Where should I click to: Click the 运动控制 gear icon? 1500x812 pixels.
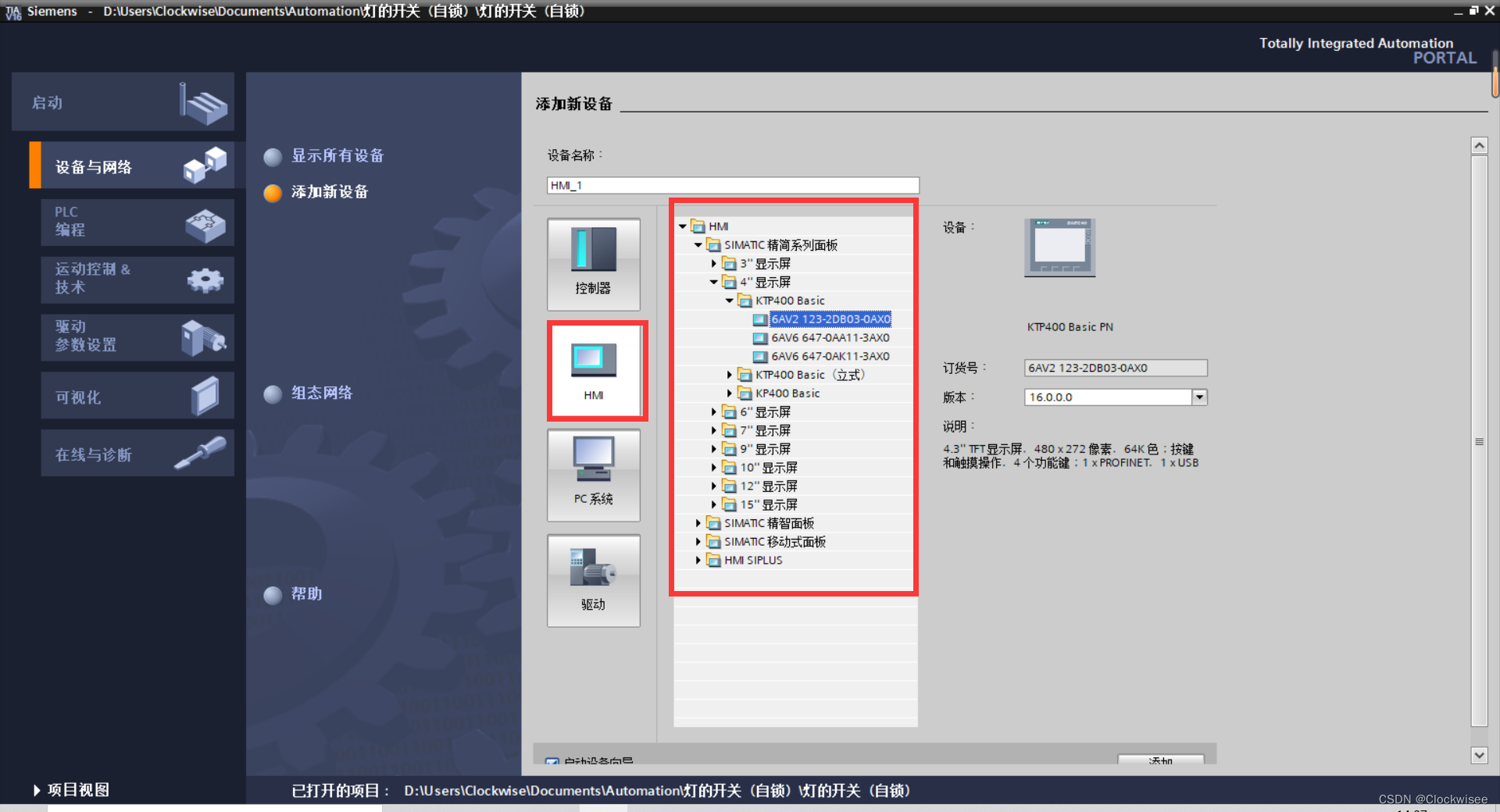click(x=205, y=280)
